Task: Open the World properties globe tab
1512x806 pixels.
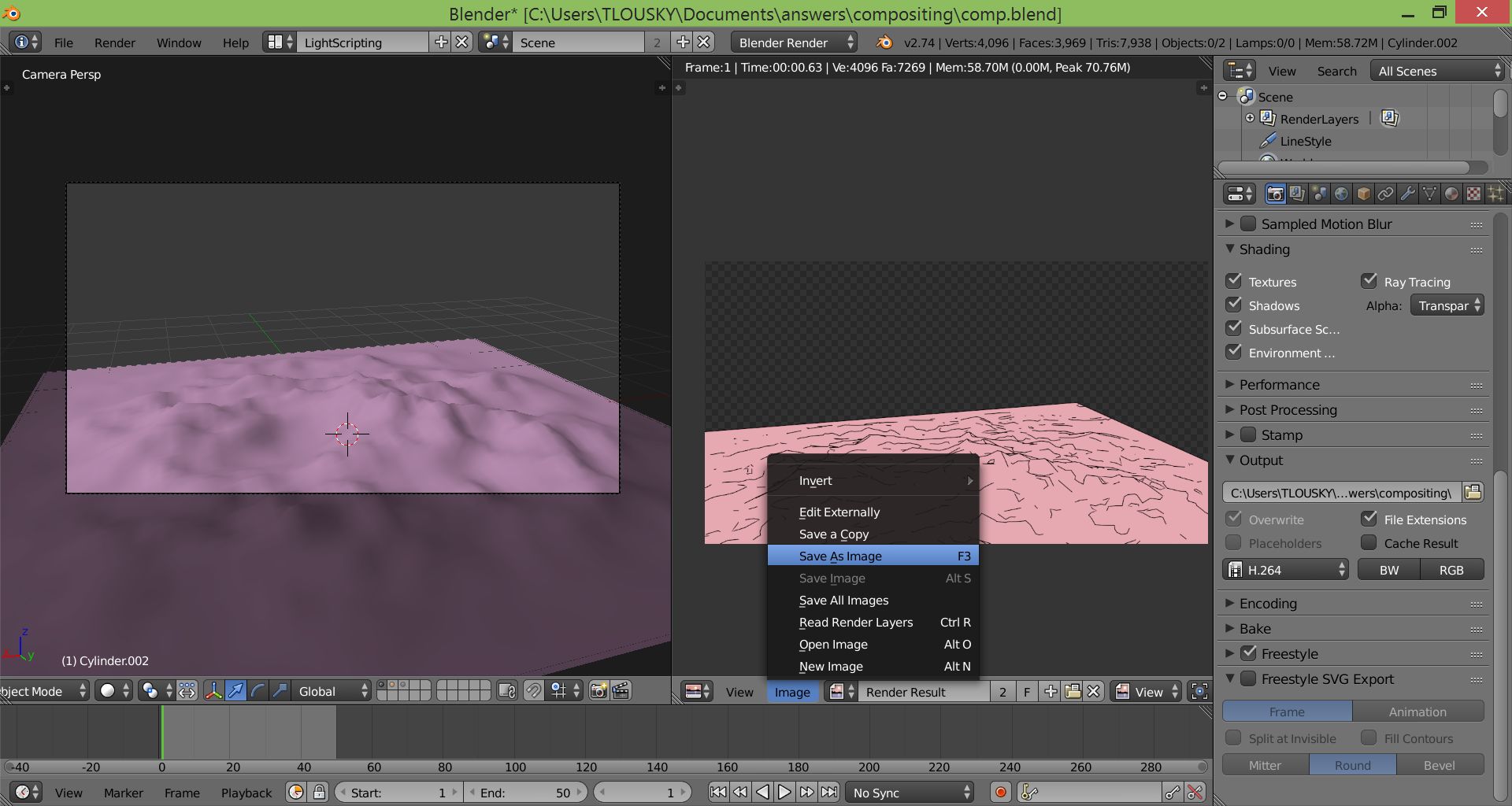Action: click(x=1341, y=194)
